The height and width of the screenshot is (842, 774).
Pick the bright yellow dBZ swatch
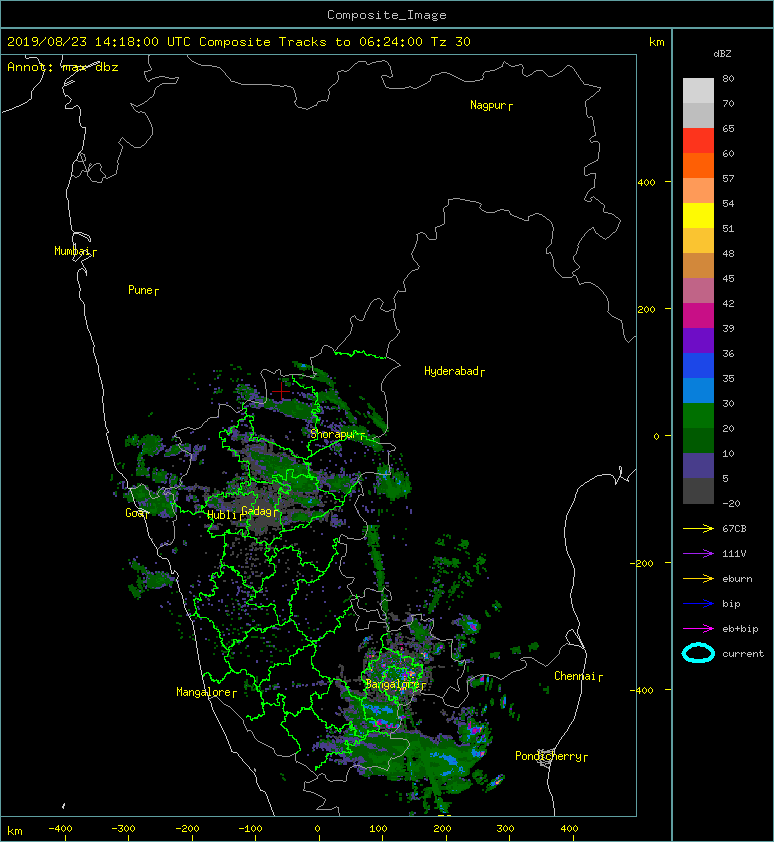pos(698,215)
